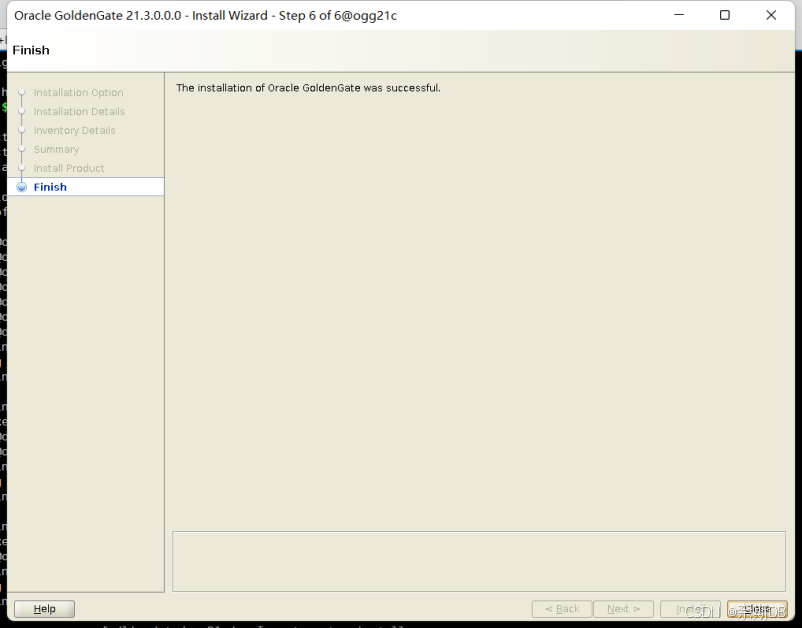This screenshot has width=802, height=628.
Task: Select Inventory Details step
Action: click(x=75, y=130)
